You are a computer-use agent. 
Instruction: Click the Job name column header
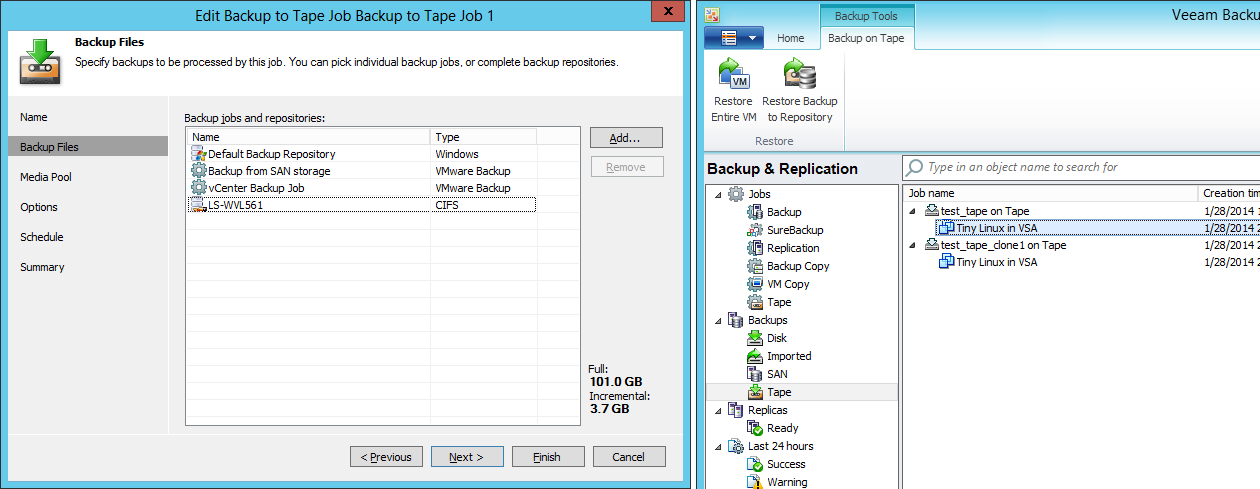point(1050,193)
